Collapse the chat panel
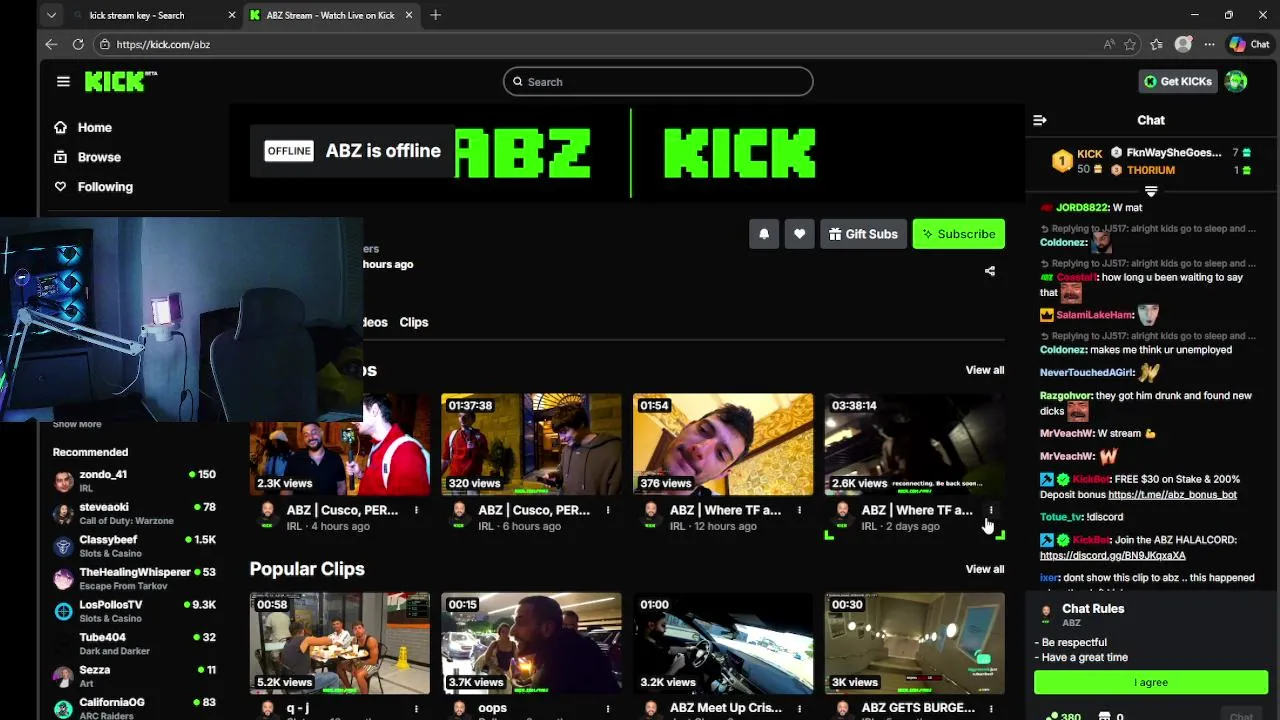Image resolution: width=1280 pixels, height=720 pixels. [x=1040, y=120]
